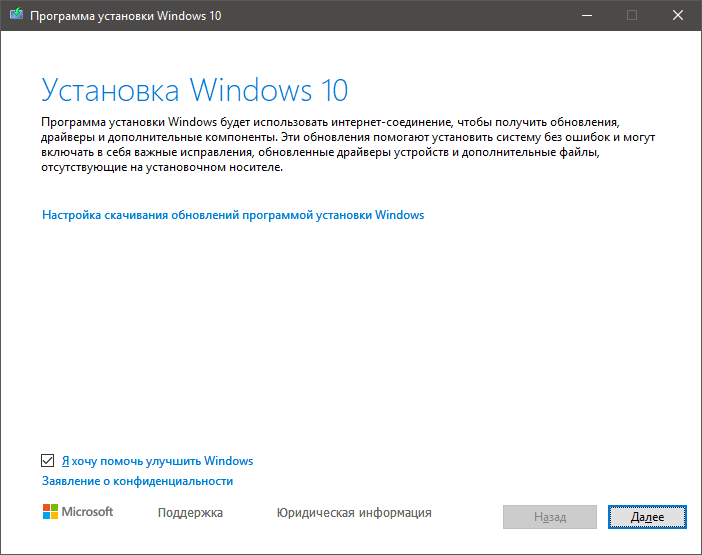
Task: Open "Заявление о конфиденциальности" link
Action: coord(137,481)
